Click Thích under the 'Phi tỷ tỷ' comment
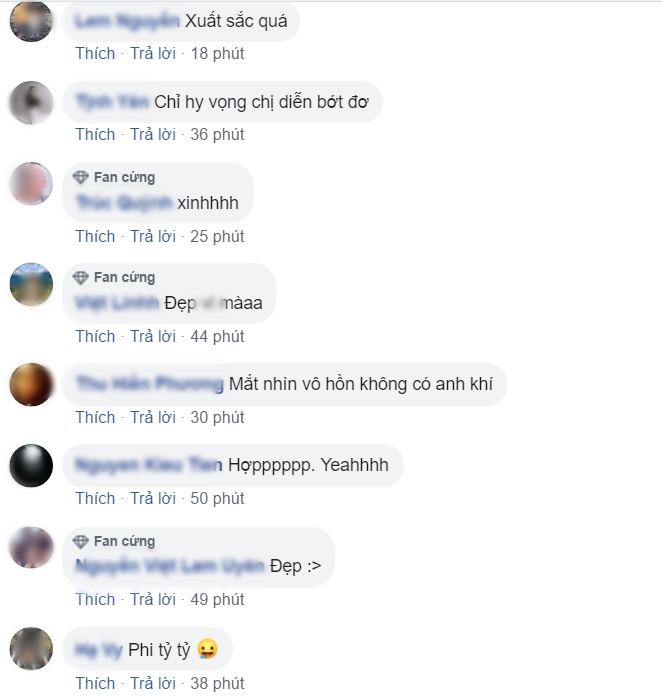This screenshot has height=699, width=662. [x=95, y=683]
